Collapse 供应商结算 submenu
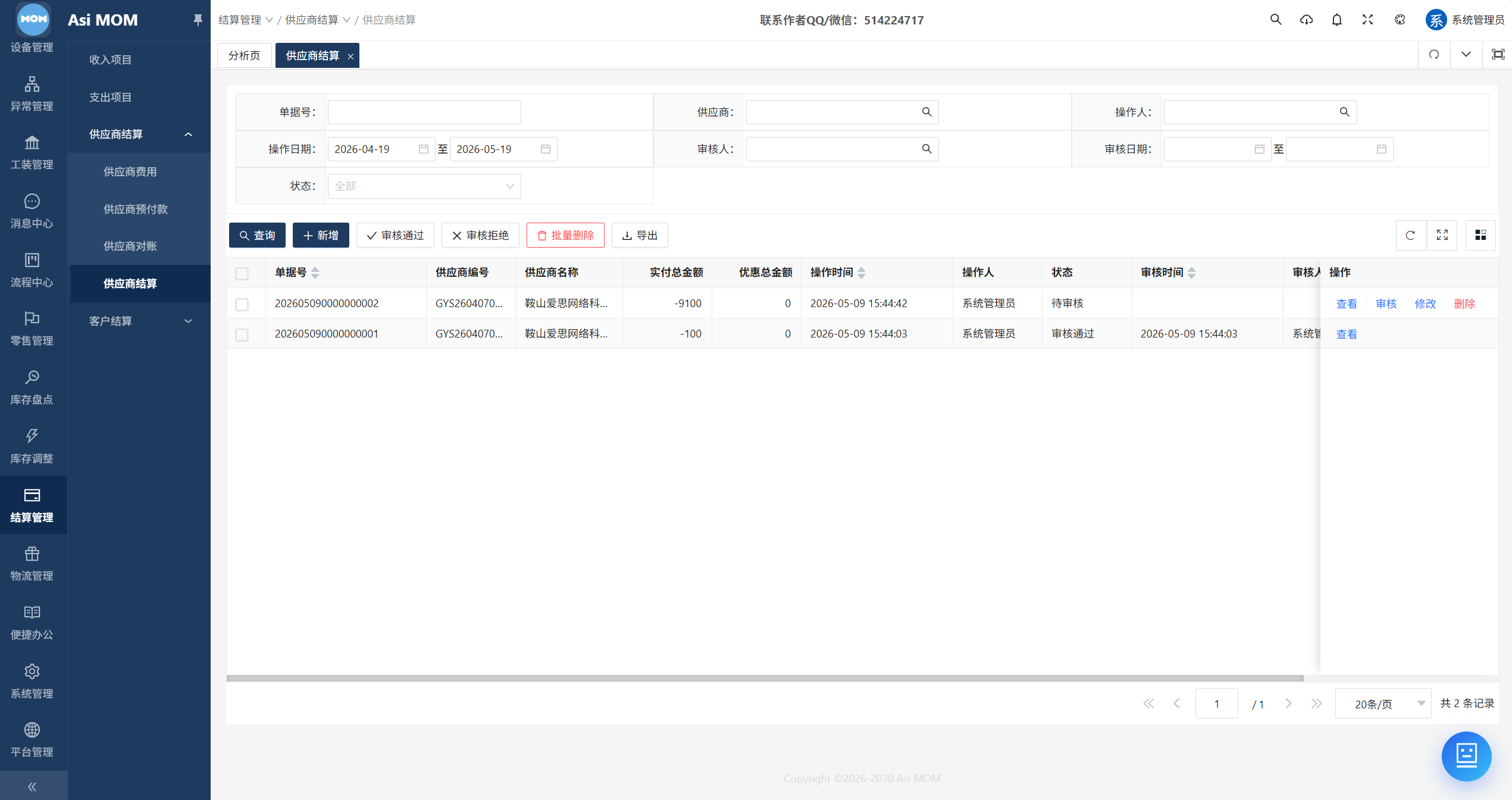Image resolution: width=1512 pixels, height=800 pixels. point(140,135)
